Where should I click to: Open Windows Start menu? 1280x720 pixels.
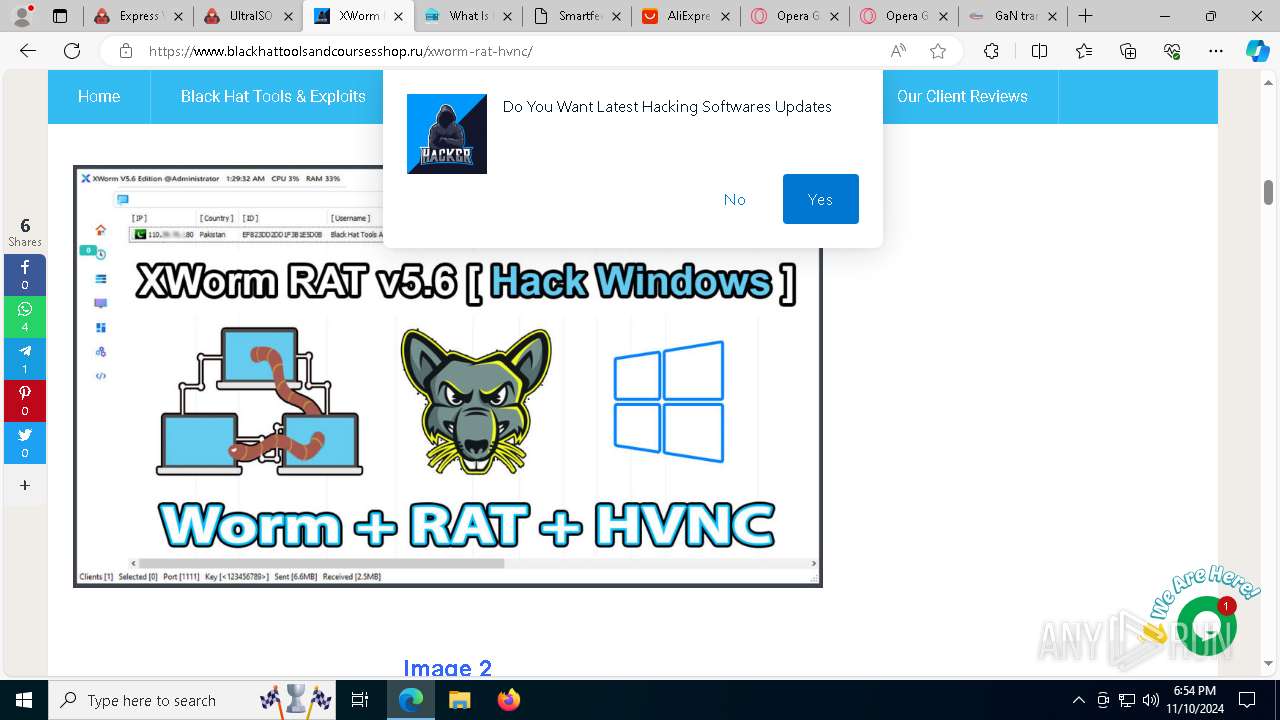coord(24,700)
